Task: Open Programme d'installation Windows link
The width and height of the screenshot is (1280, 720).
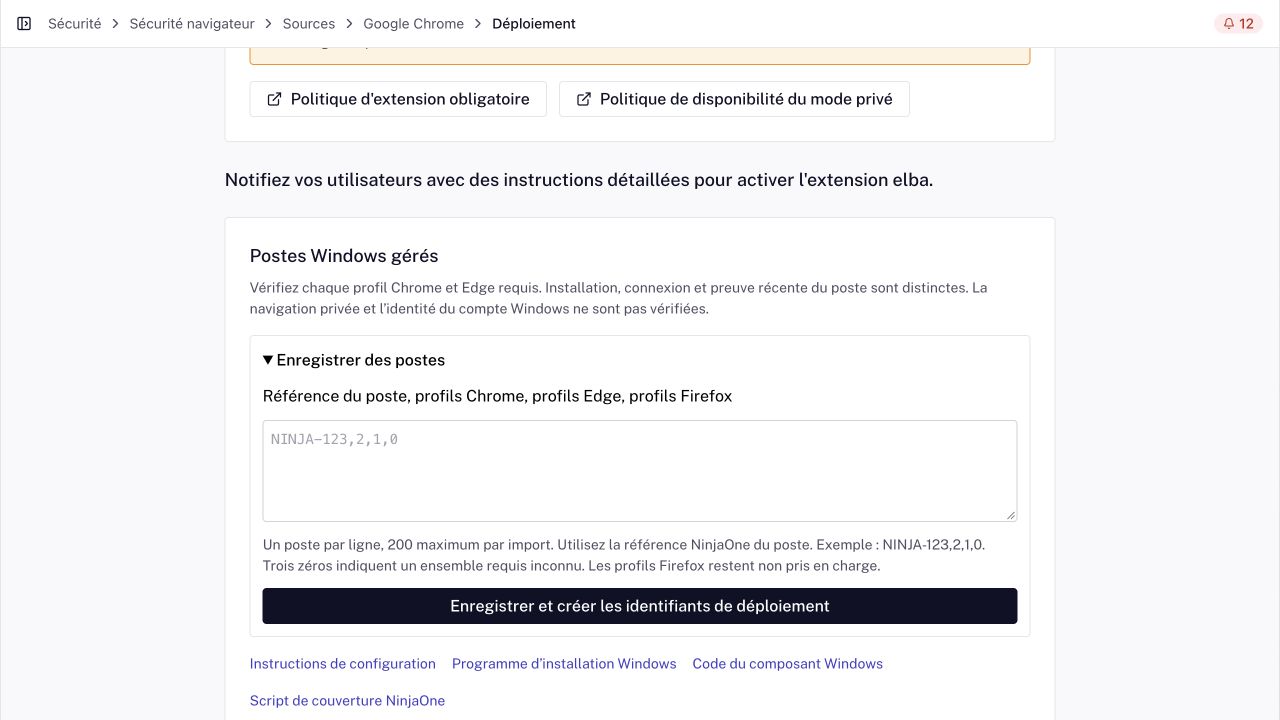Action: click(x=564, y=663)
